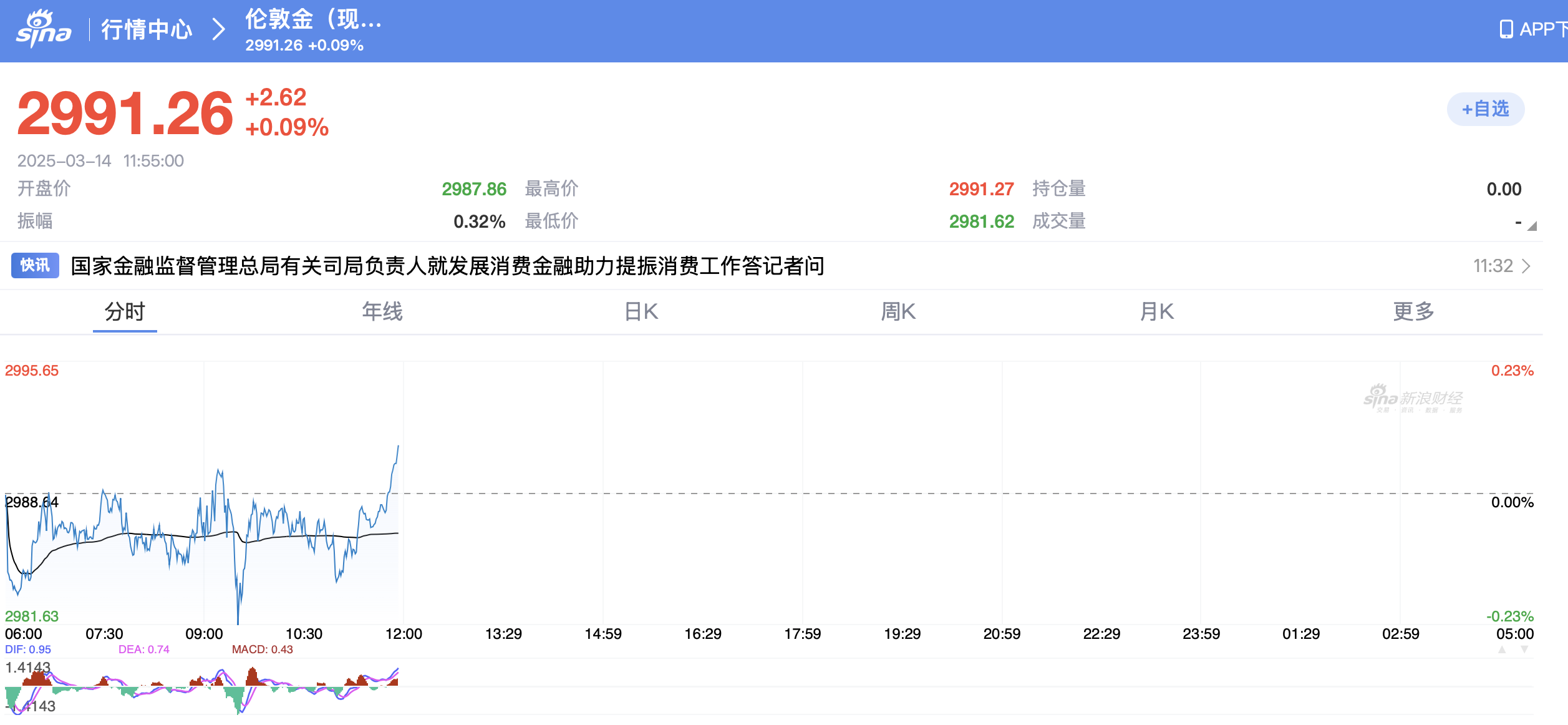Screen dimensions: 1568x725
Task: Add to watchlist with +自选
Action: pyautogui.click(x=1485, y=109)
